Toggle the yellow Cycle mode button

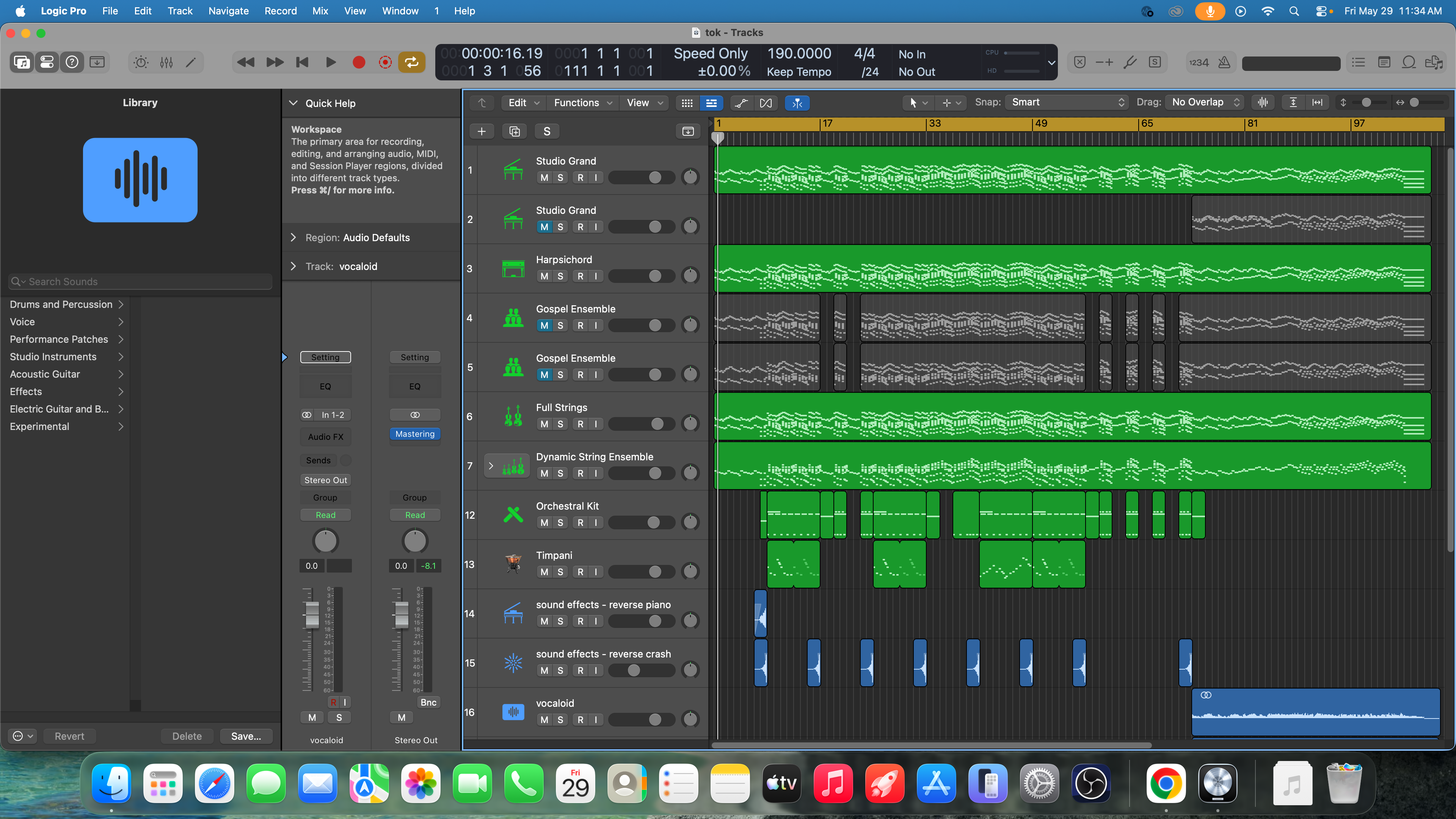coord(412,62)
